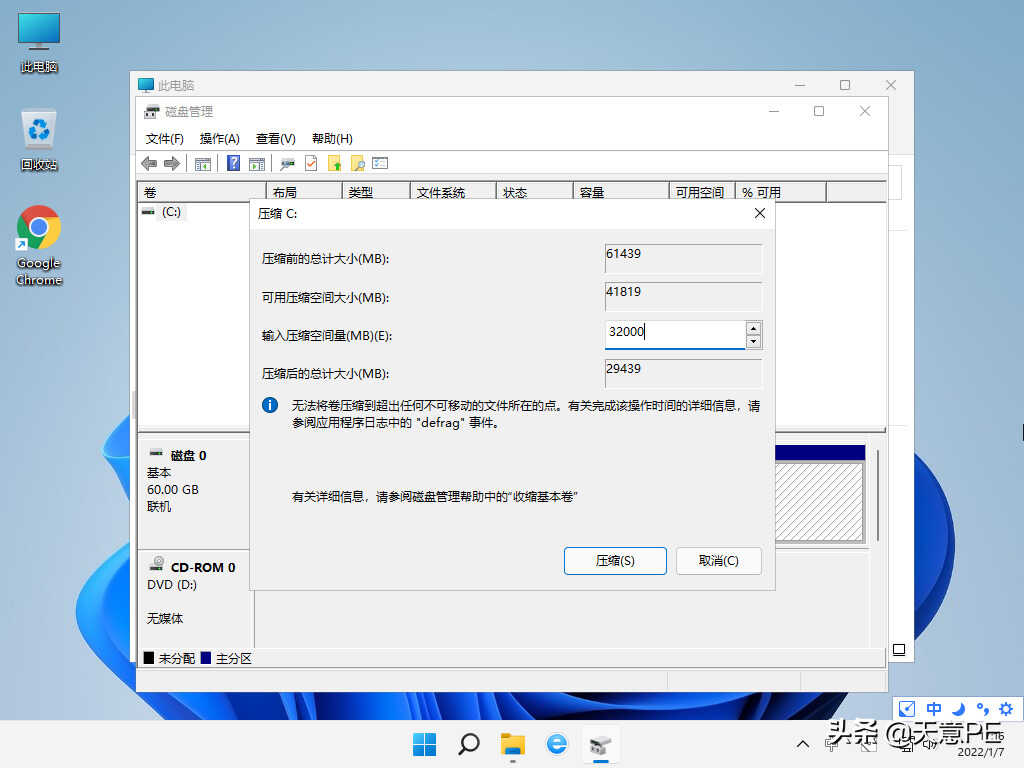Click the Forward arrow in Disk Management toolbar
The height and width of the screenshot is (768, 1024).
pos(171,163)
